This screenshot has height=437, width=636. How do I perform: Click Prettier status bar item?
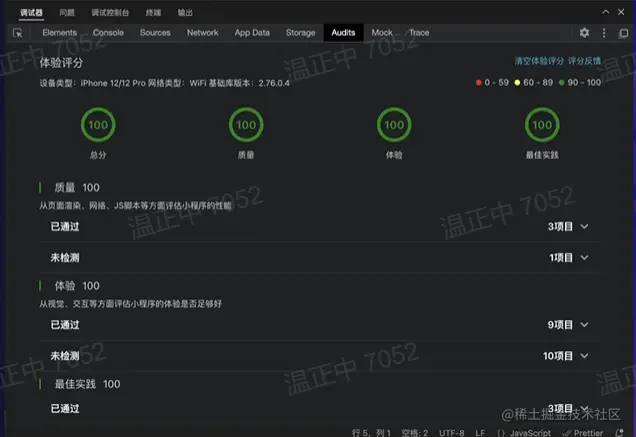pos(583,433)
